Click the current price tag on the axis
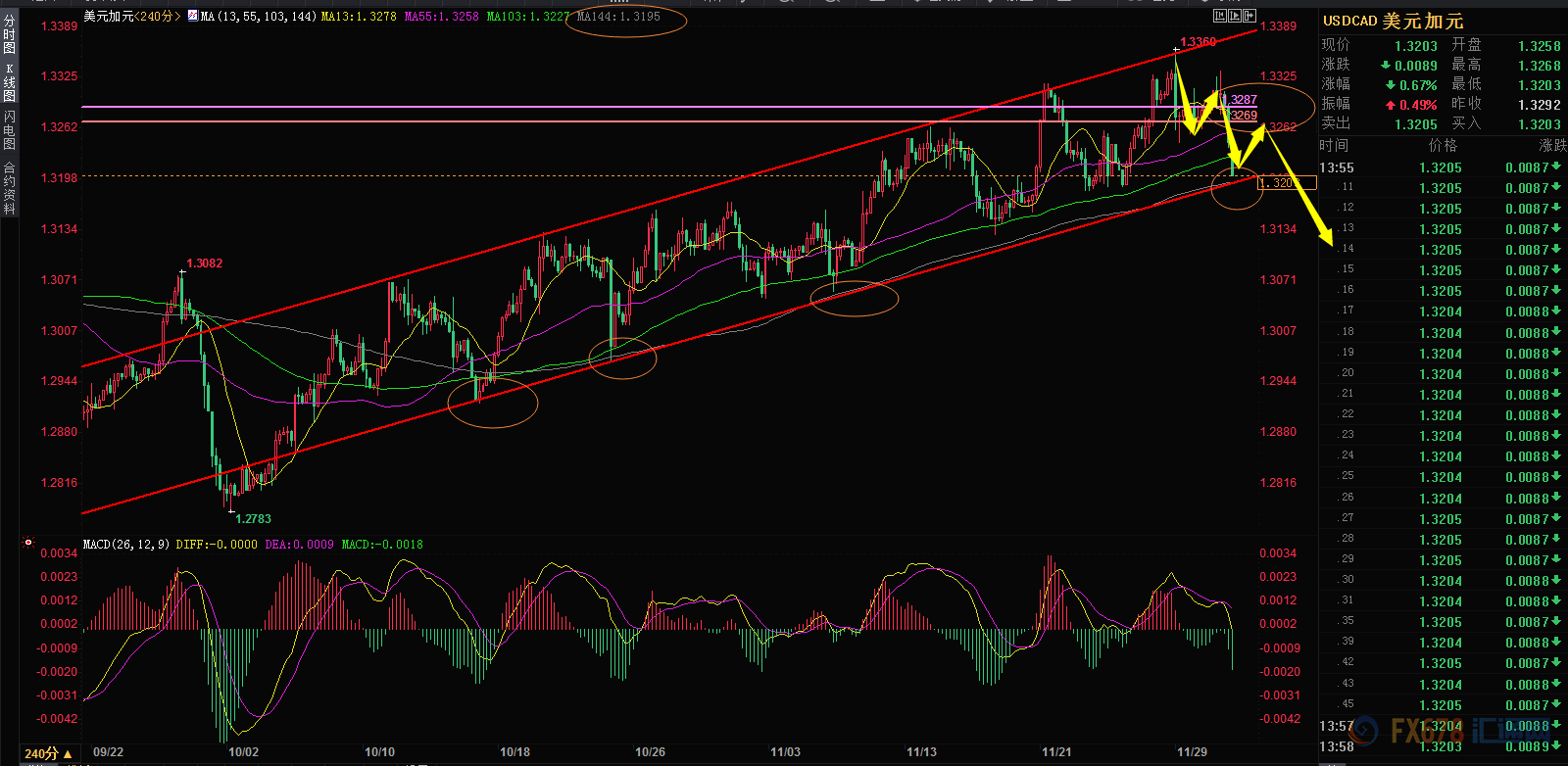This screenshot has height=766, width=1568. tap(1287, 183)
